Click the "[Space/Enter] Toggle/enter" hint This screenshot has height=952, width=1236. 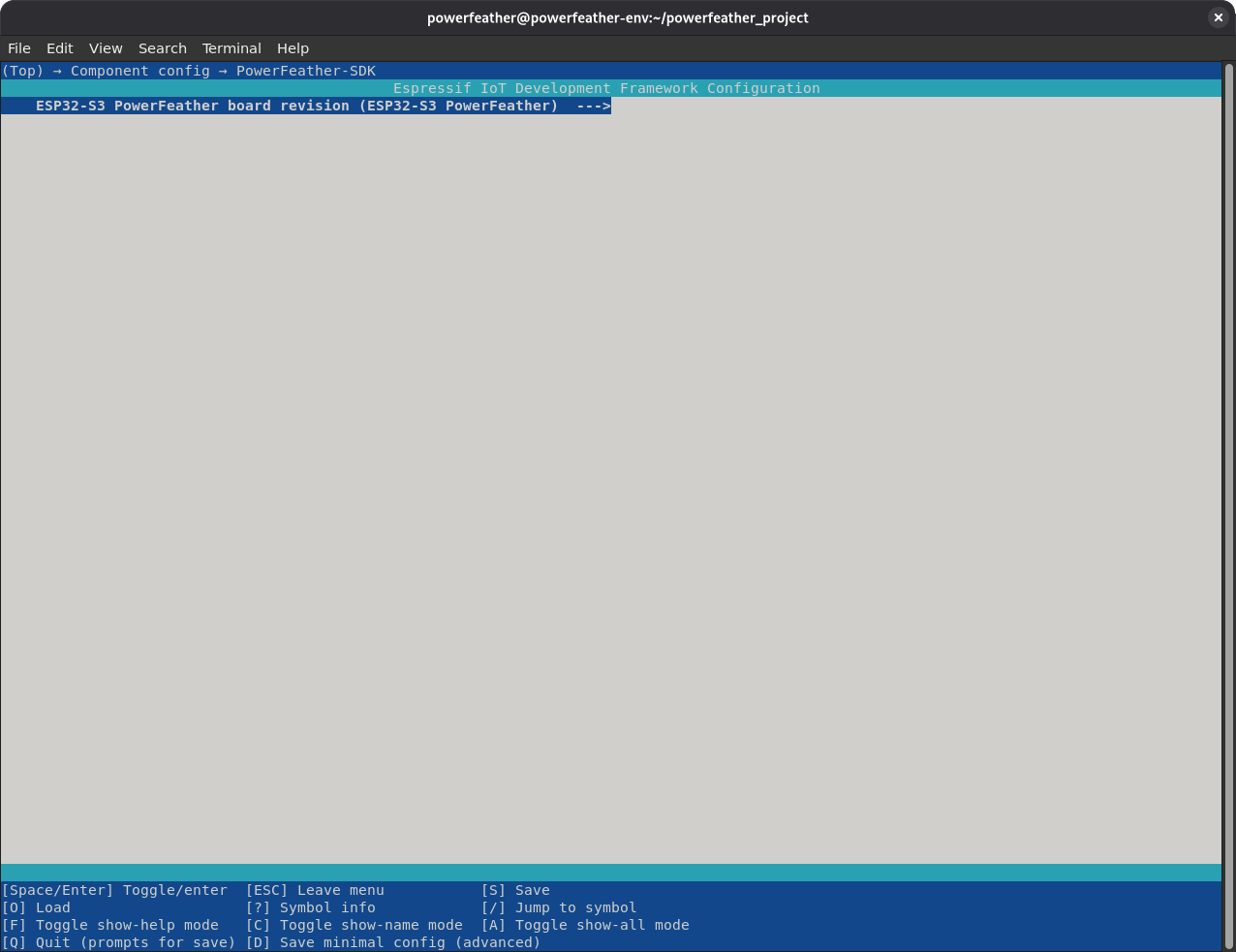point(115,890)
